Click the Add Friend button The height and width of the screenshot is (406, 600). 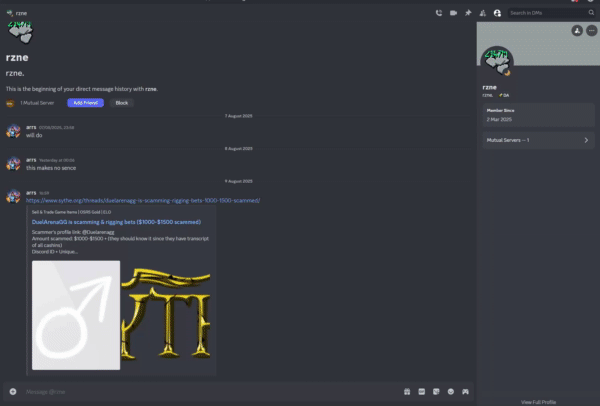click(x=85, y=103)
